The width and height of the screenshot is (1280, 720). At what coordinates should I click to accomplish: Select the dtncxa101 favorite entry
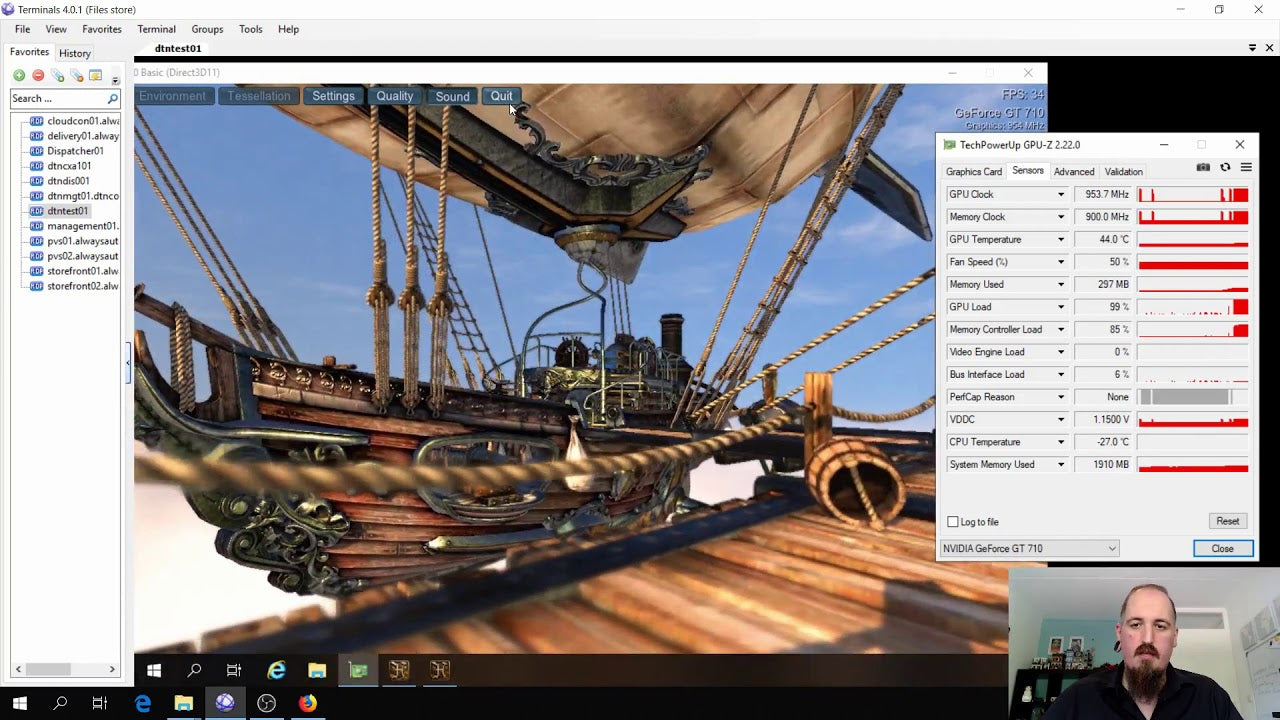click(x=69, y=166)
